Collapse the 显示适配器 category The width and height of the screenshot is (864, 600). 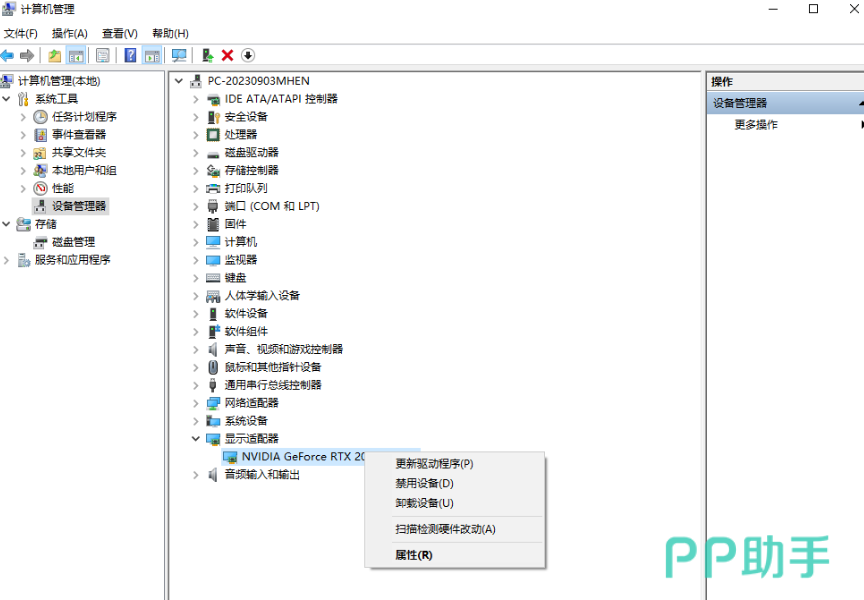(x=196, y=439)
